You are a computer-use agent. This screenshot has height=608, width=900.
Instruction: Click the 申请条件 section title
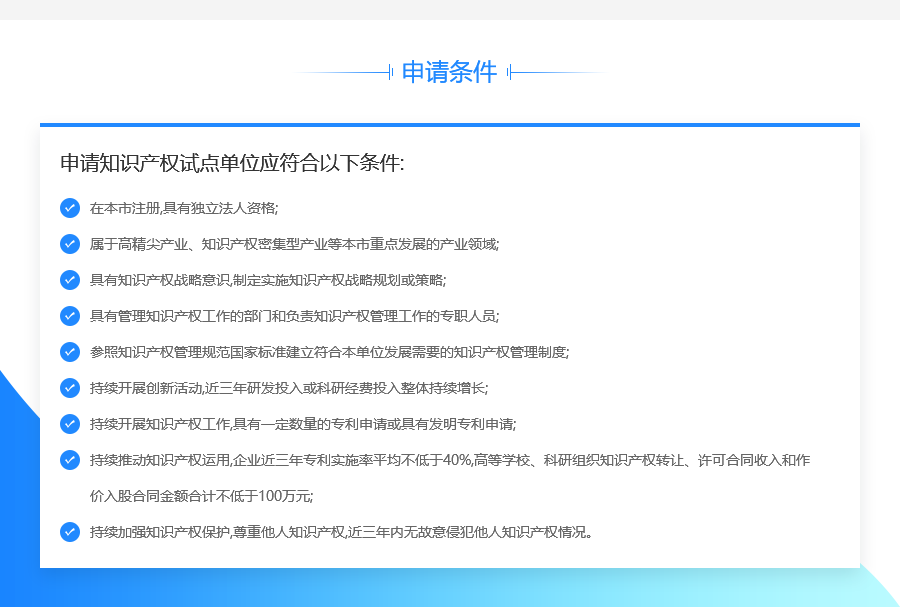[x=449, y=72]
